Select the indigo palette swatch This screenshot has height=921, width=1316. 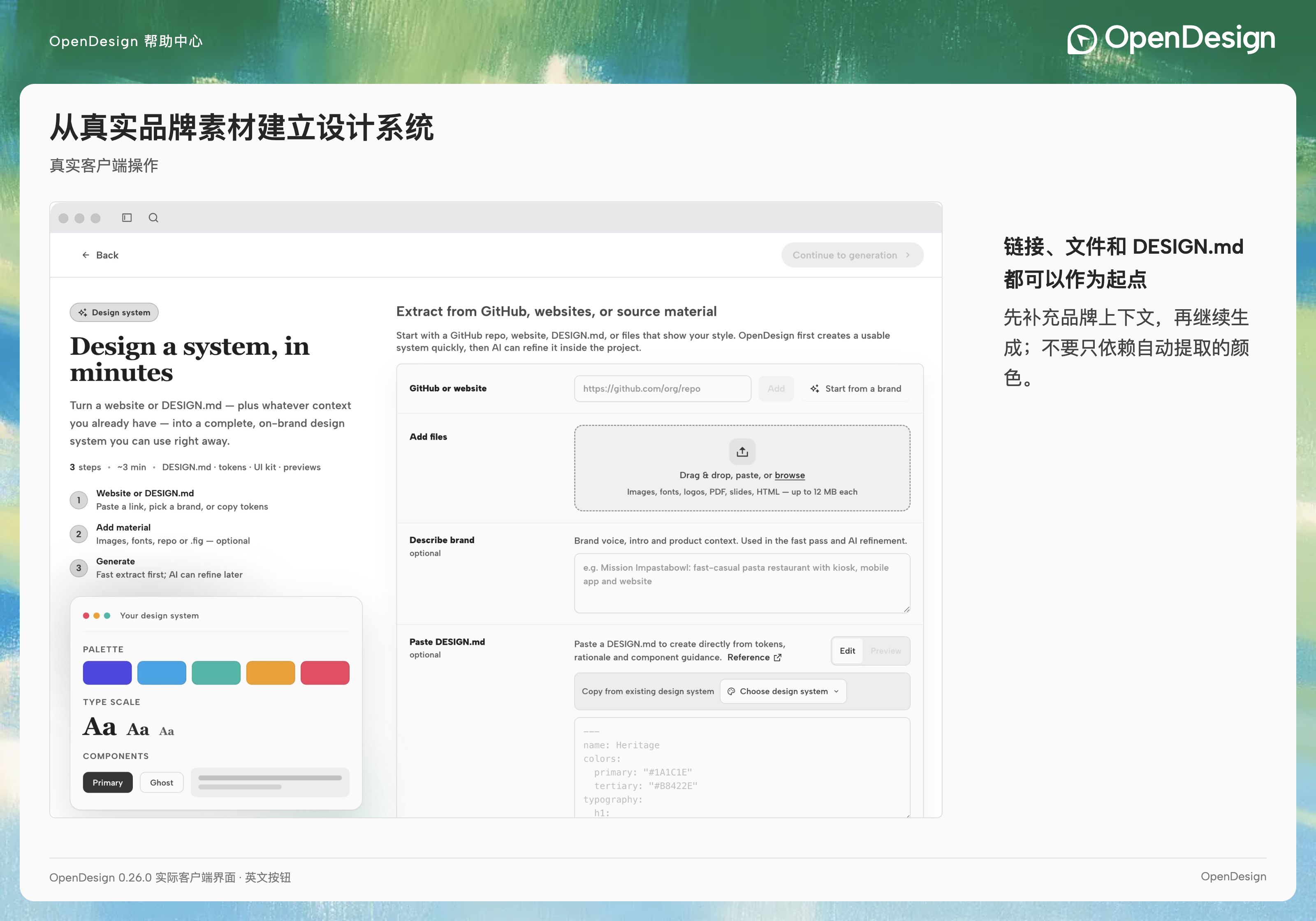(107, 673)
